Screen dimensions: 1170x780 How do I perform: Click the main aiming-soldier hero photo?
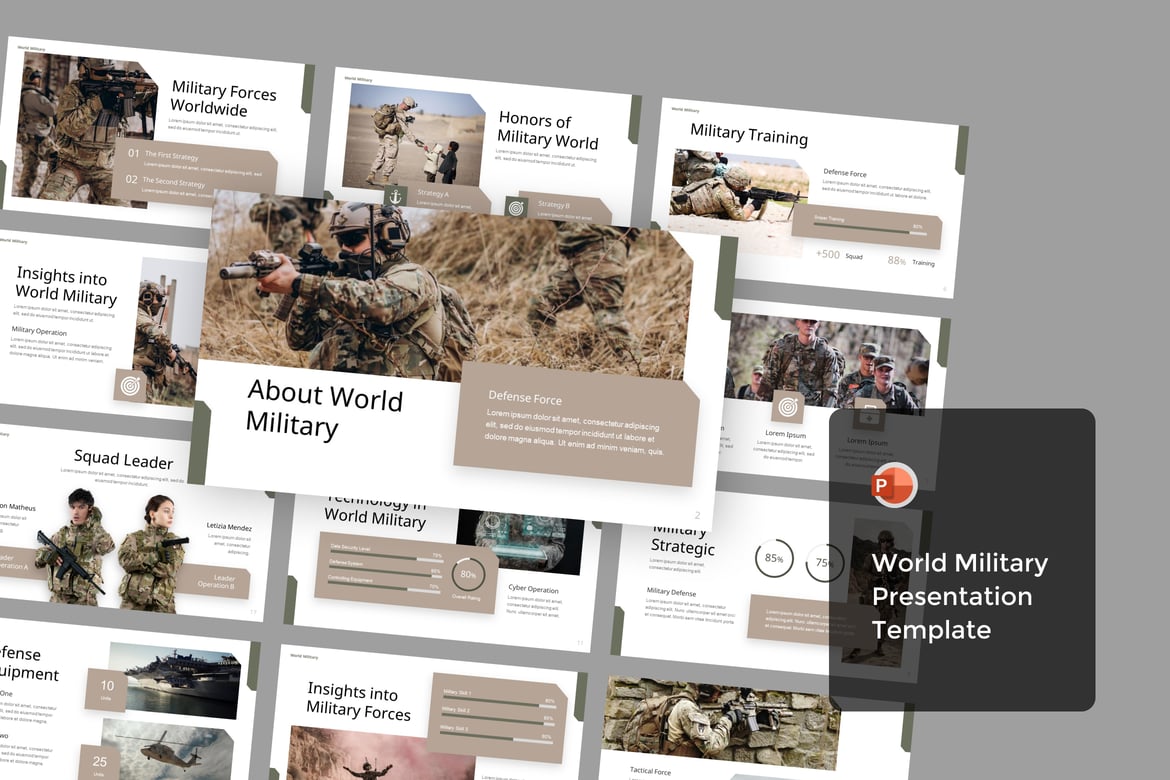click(448, 287)
